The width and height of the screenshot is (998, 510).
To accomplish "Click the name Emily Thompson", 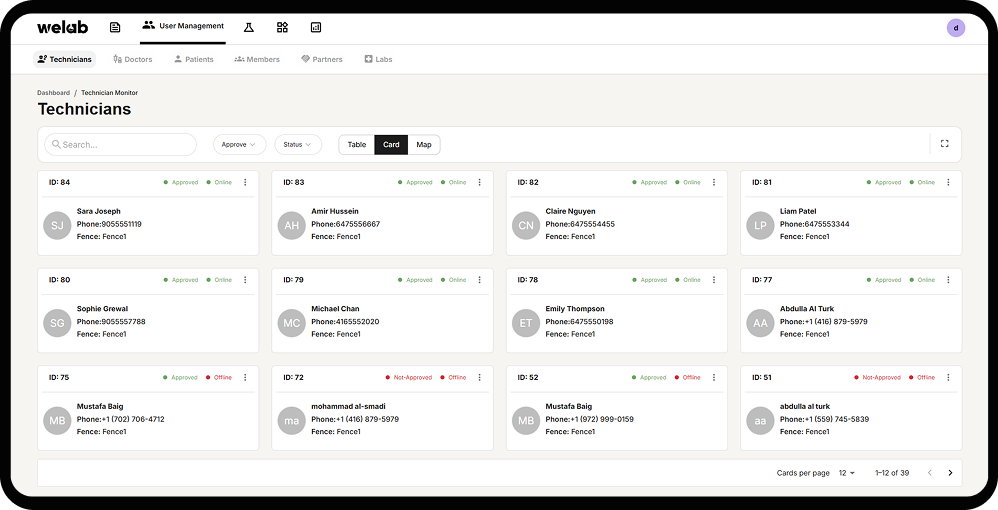I will point(575,309).
